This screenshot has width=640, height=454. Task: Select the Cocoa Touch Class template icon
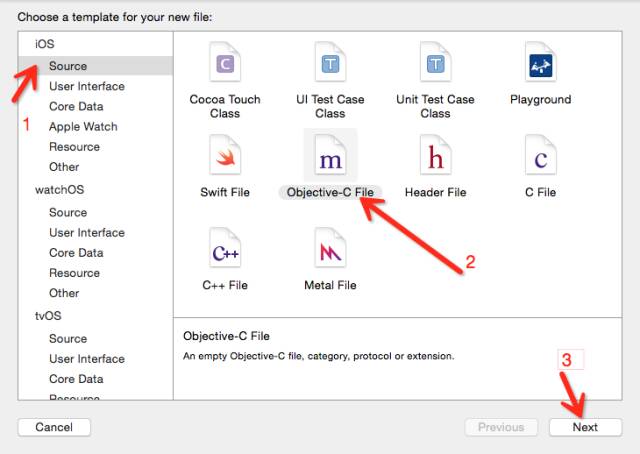click(x=225, y=62)
